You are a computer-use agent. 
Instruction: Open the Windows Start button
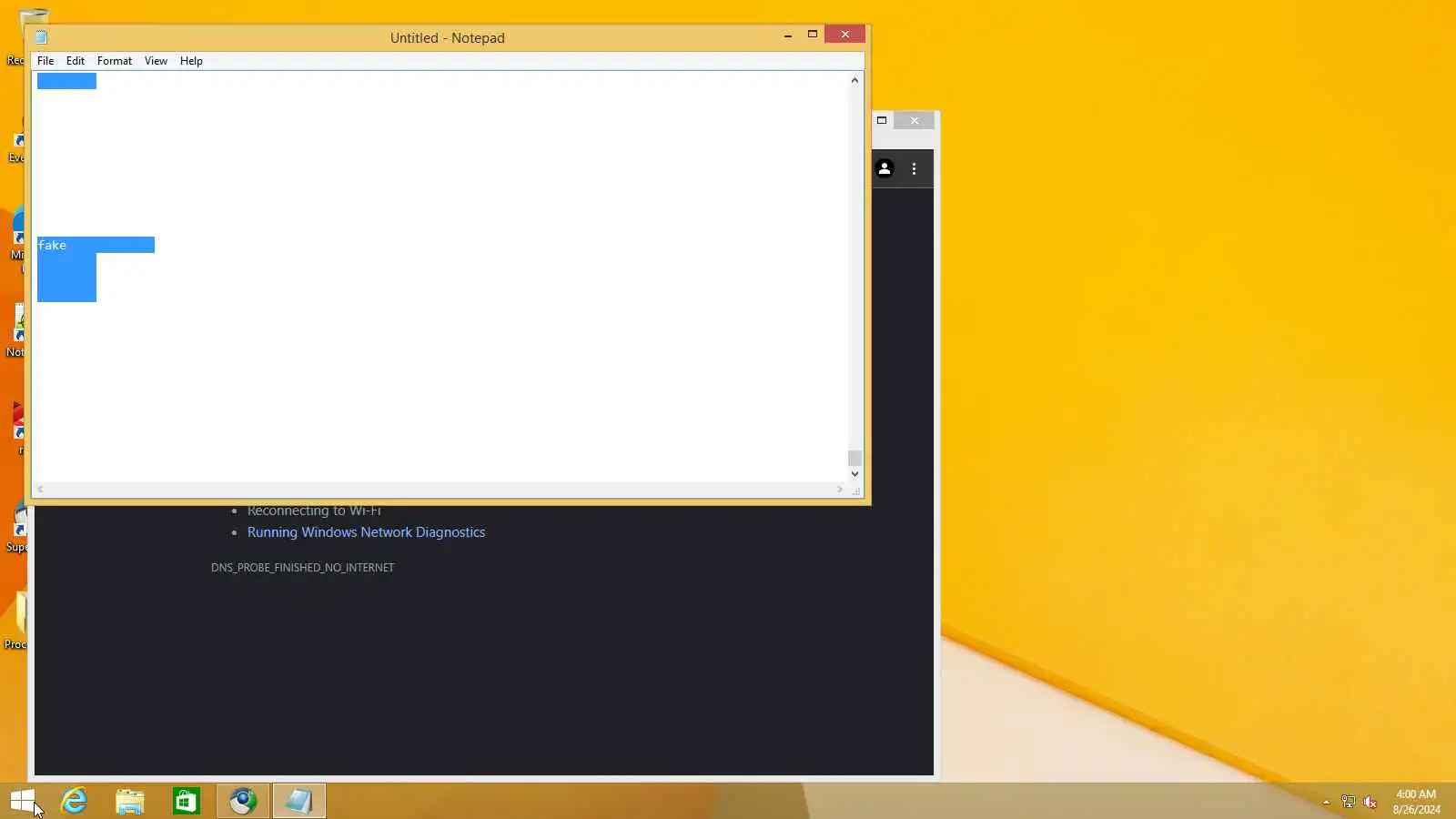[23, 802]
